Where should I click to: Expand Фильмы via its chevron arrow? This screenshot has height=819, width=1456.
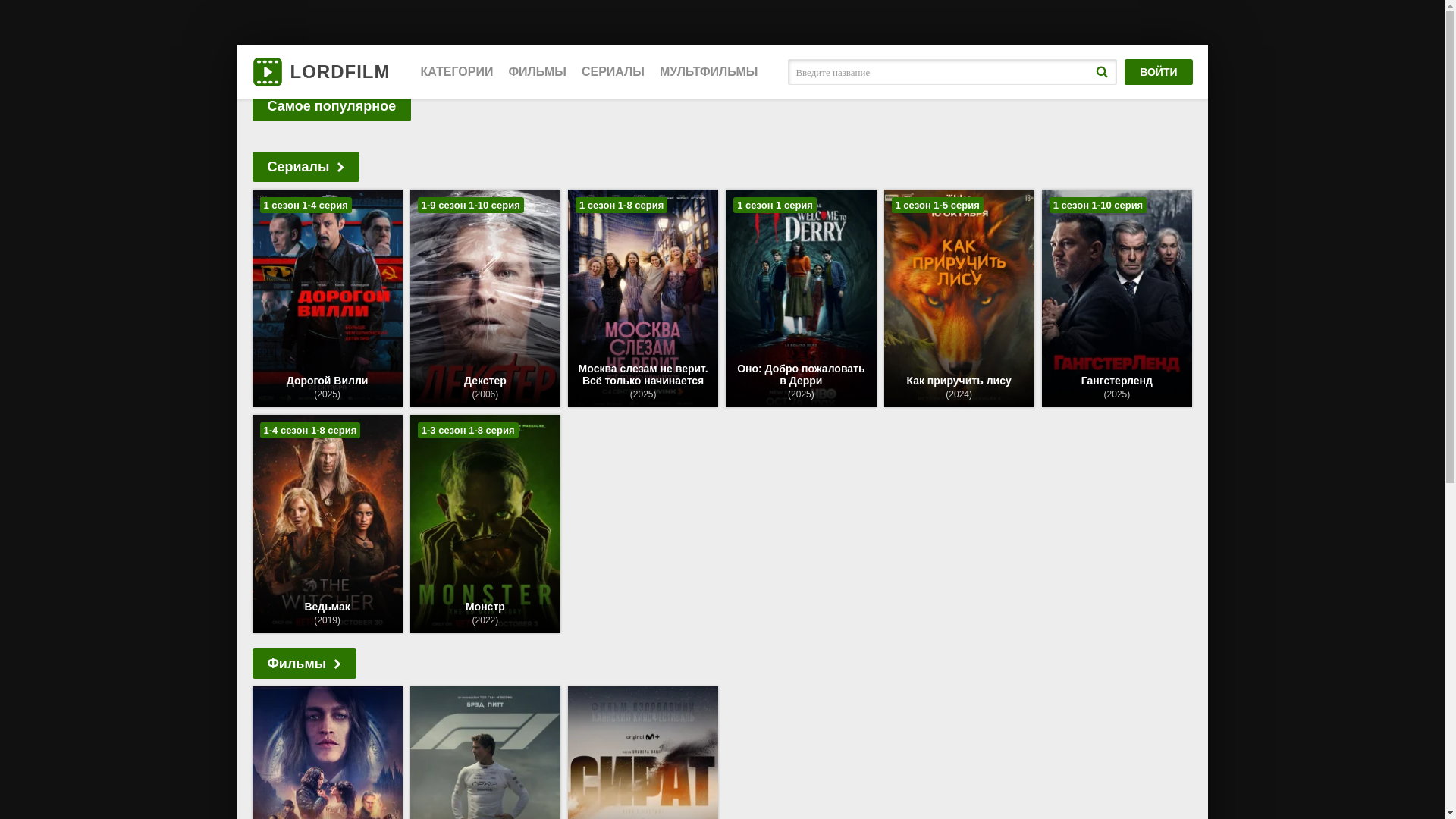[x=337, y=664]
